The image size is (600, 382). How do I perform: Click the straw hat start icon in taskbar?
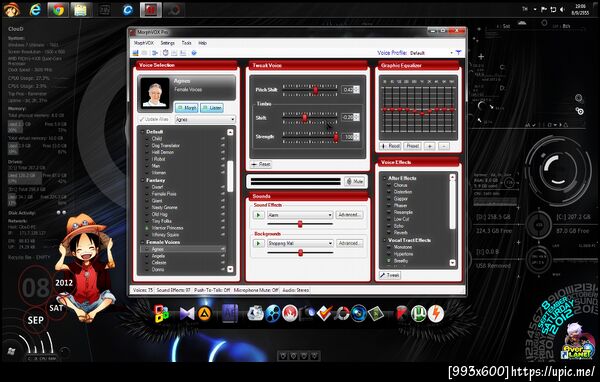click(x=12, y=10)
